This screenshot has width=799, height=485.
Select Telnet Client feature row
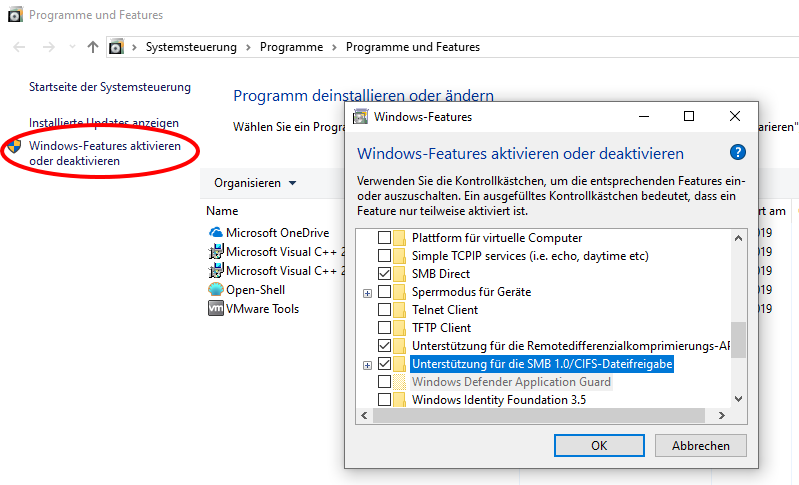tap(445, 310)
